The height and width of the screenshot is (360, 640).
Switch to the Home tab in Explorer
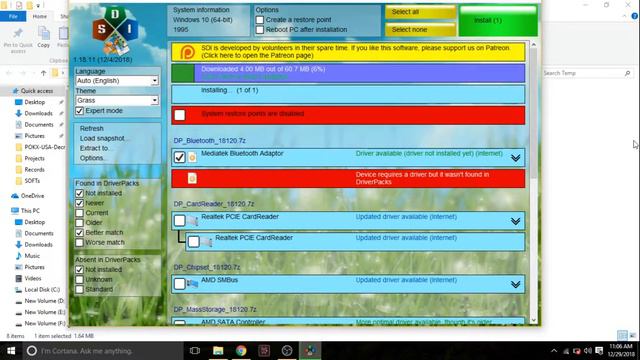tap(40, 16)
